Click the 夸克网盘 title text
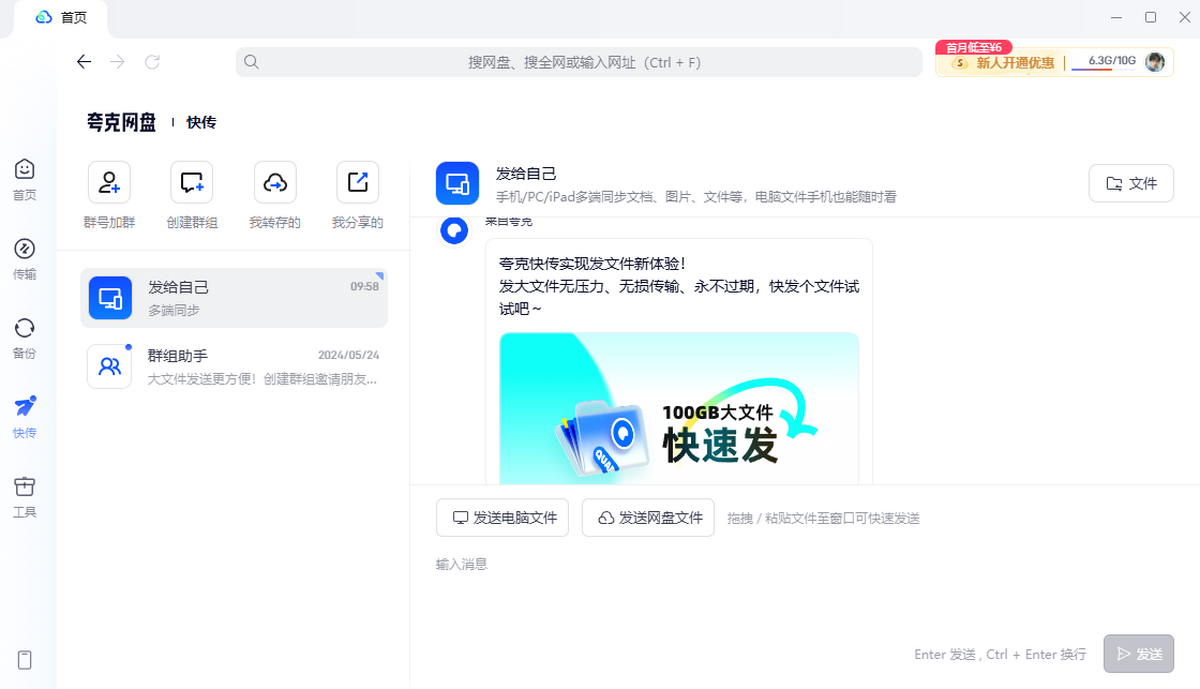The image size is (1200, 689). pyautogui.click(x=122, y=122)
